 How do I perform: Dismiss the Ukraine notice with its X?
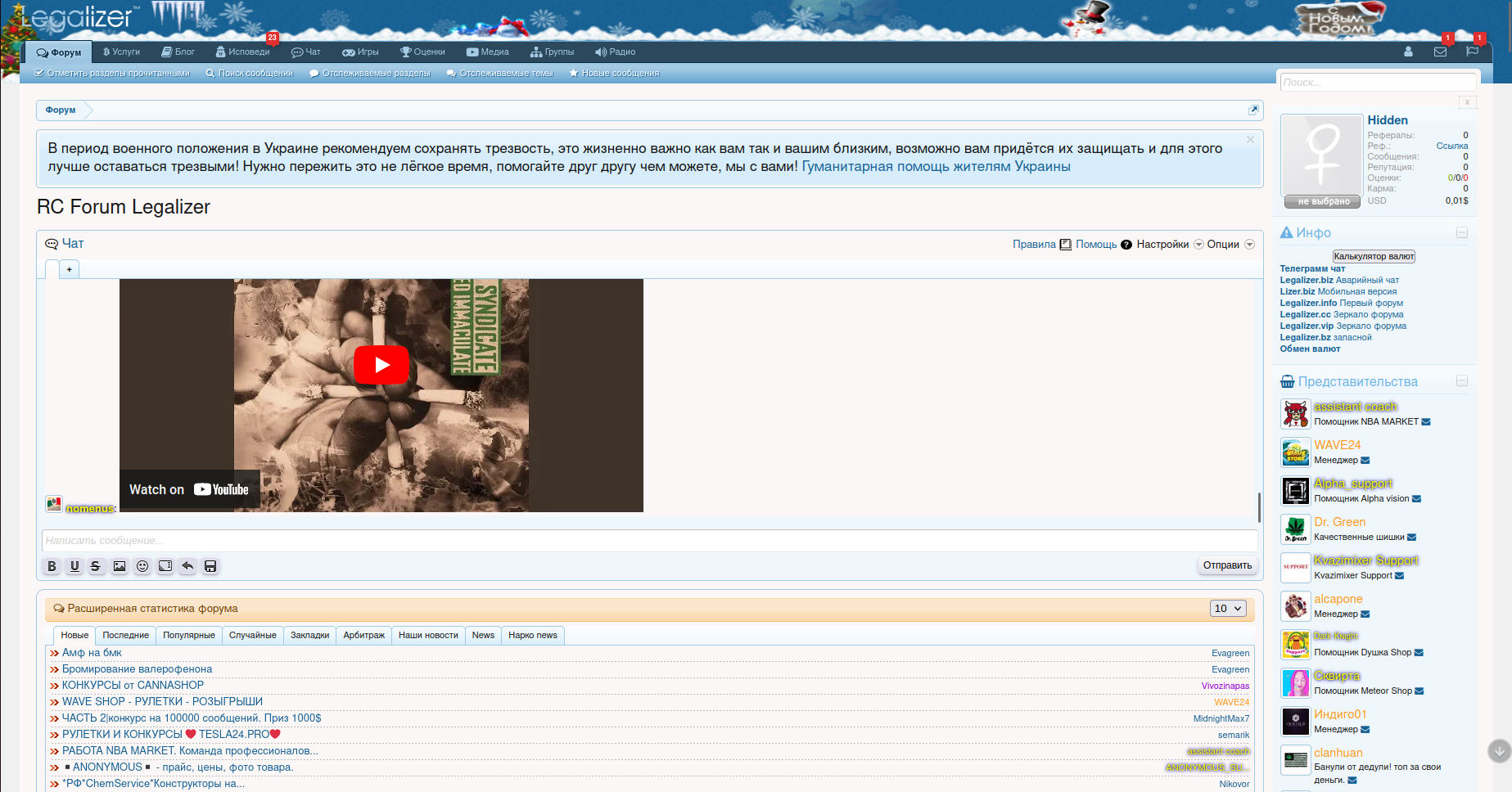pyautogui.click(x=1250, y=140)
